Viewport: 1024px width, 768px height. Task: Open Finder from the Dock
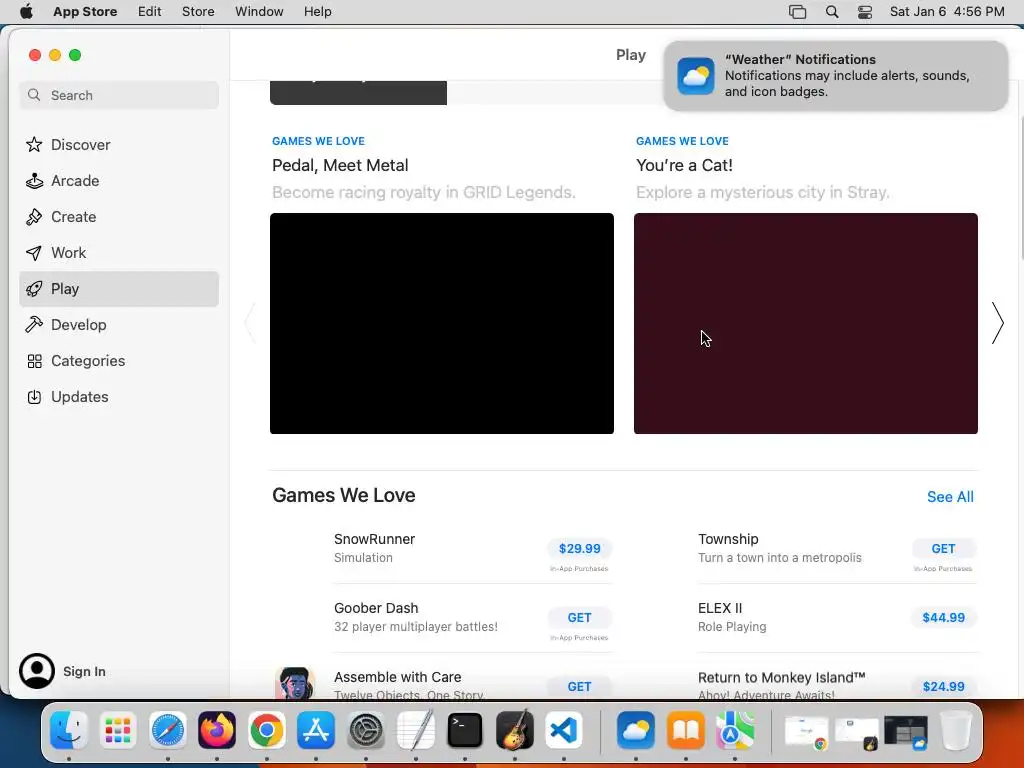[69, 730]
